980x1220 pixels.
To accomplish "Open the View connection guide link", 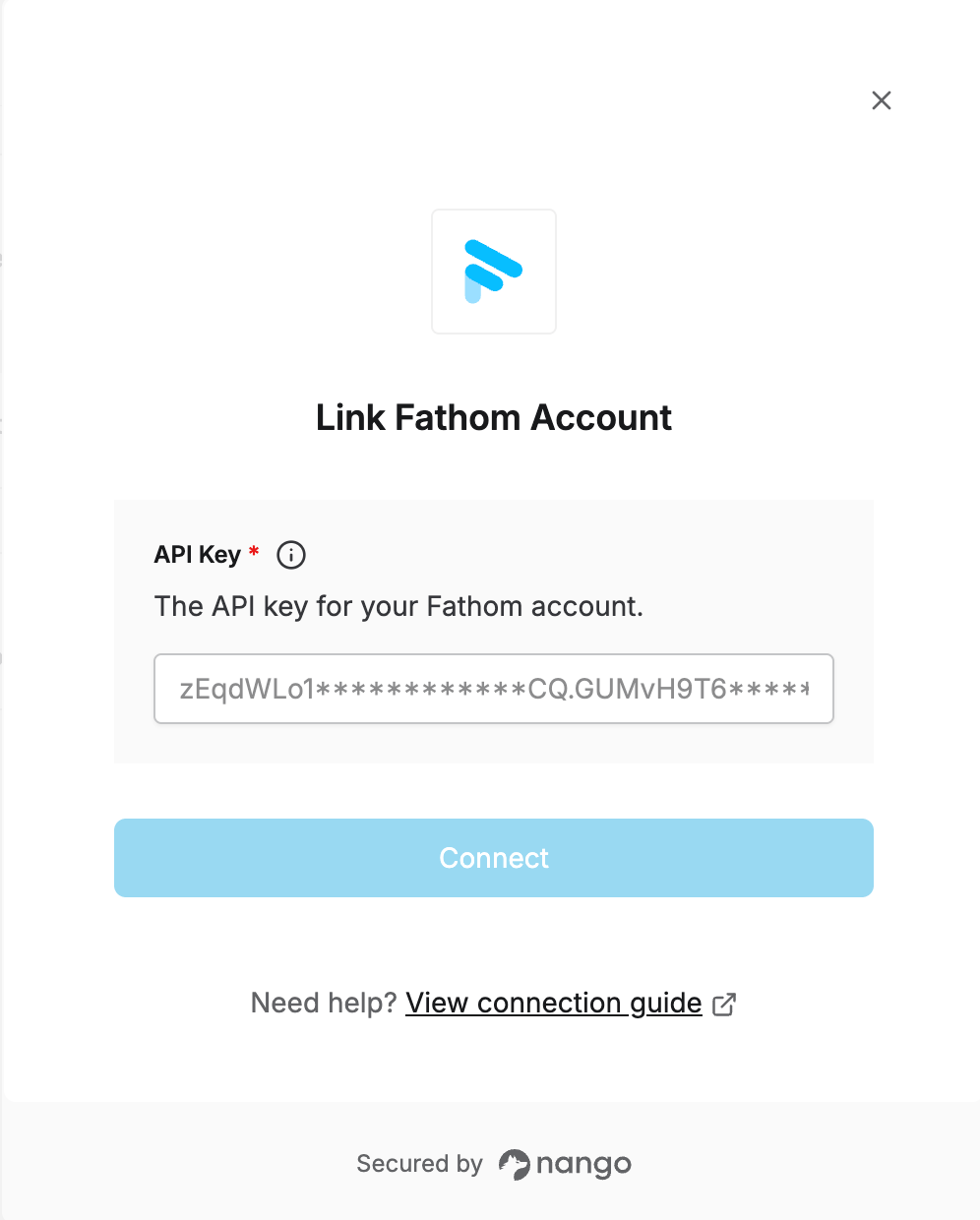I will point(554,1003).
